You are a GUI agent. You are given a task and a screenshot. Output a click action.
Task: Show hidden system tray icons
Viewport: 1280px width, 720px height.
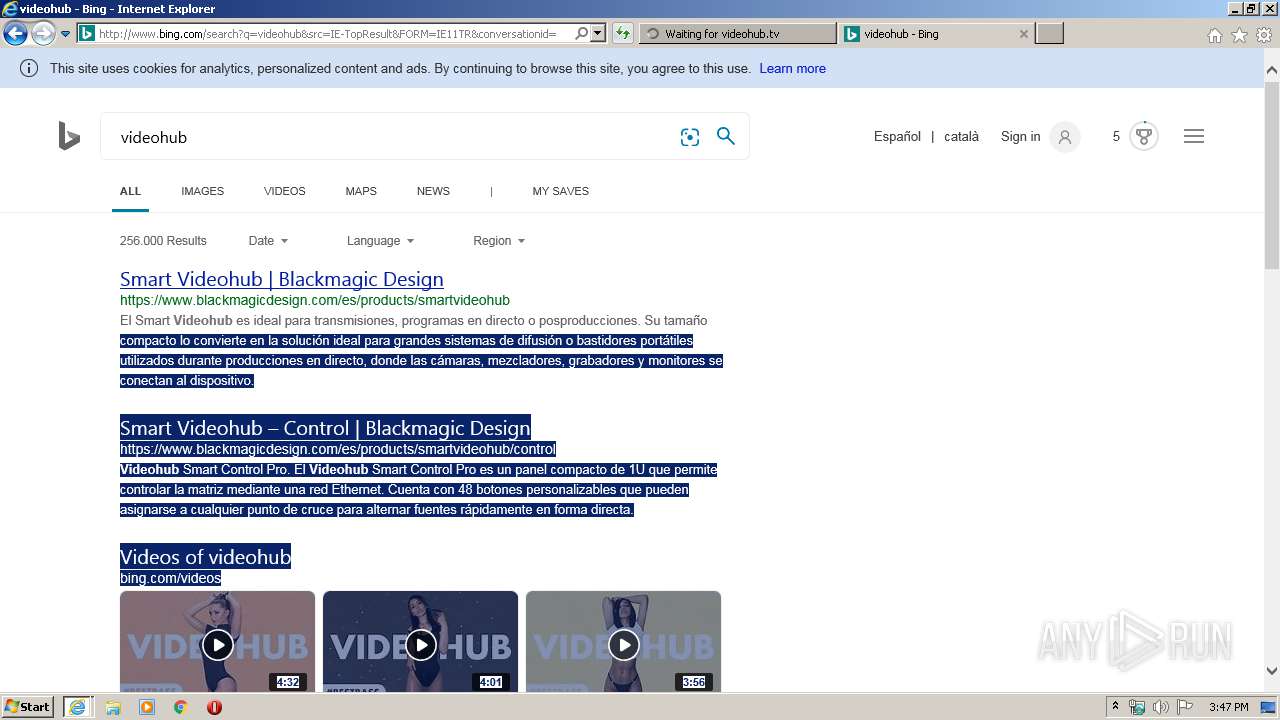tap(1115, 707)
